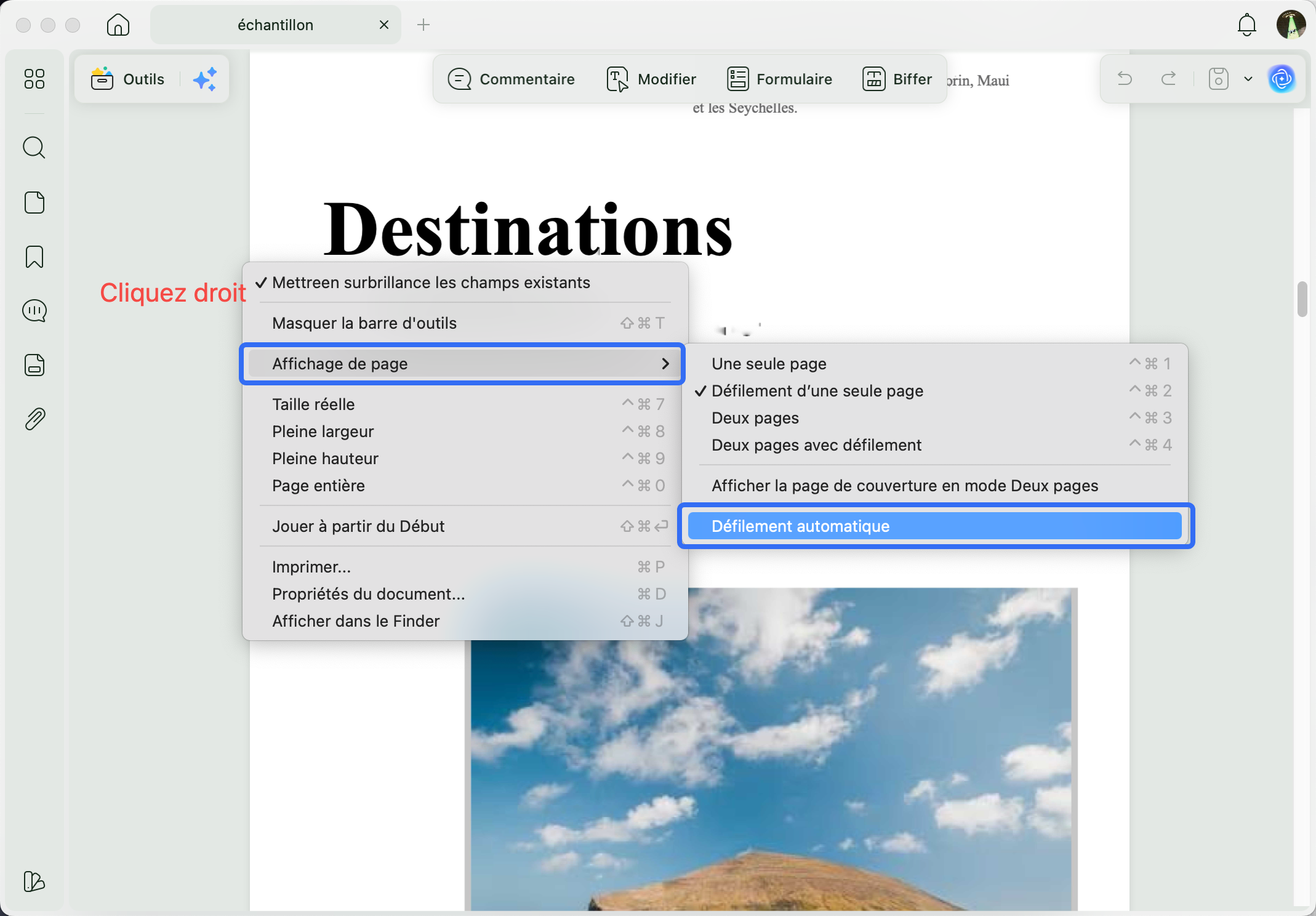Open the bookmarks panel
The width and height of the screenshot is (1316, 916).
[34, 257]
